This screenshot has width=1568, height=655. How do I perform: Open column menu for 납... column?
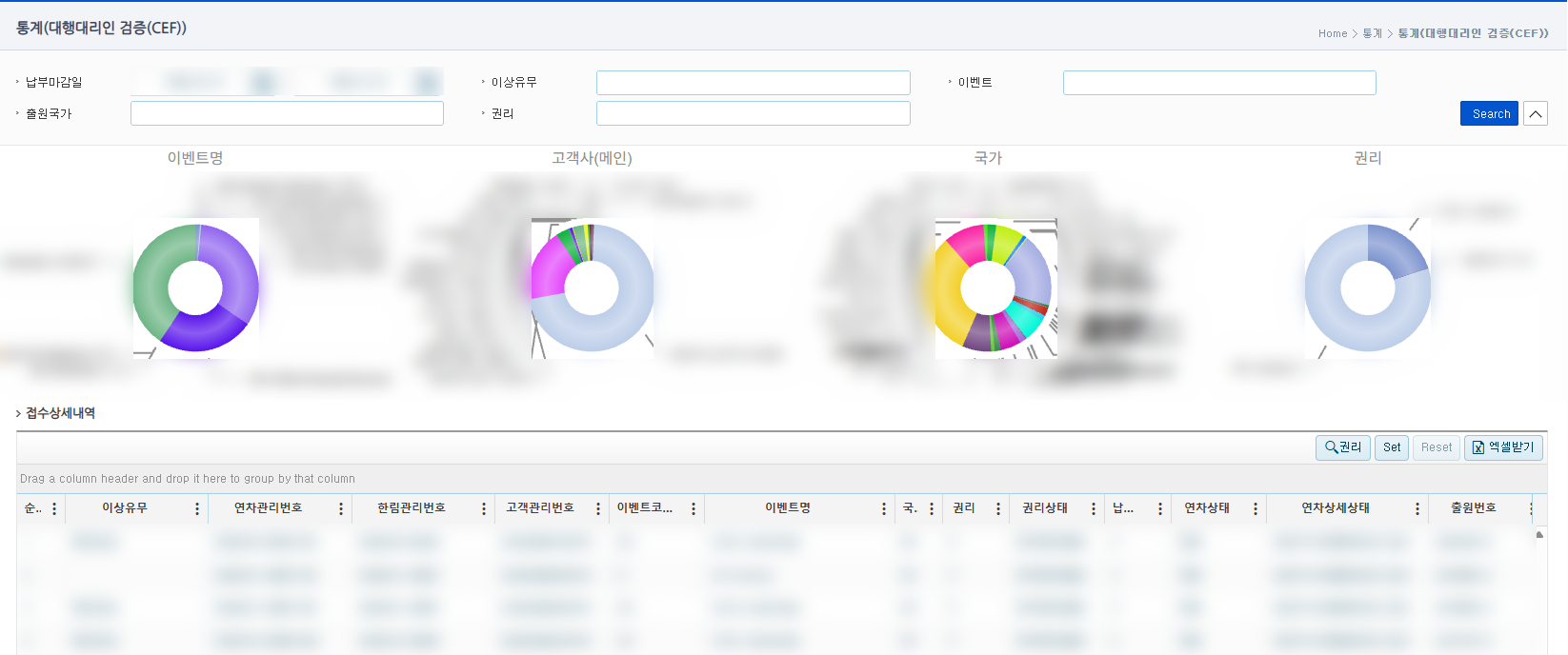click(1160, 509)
